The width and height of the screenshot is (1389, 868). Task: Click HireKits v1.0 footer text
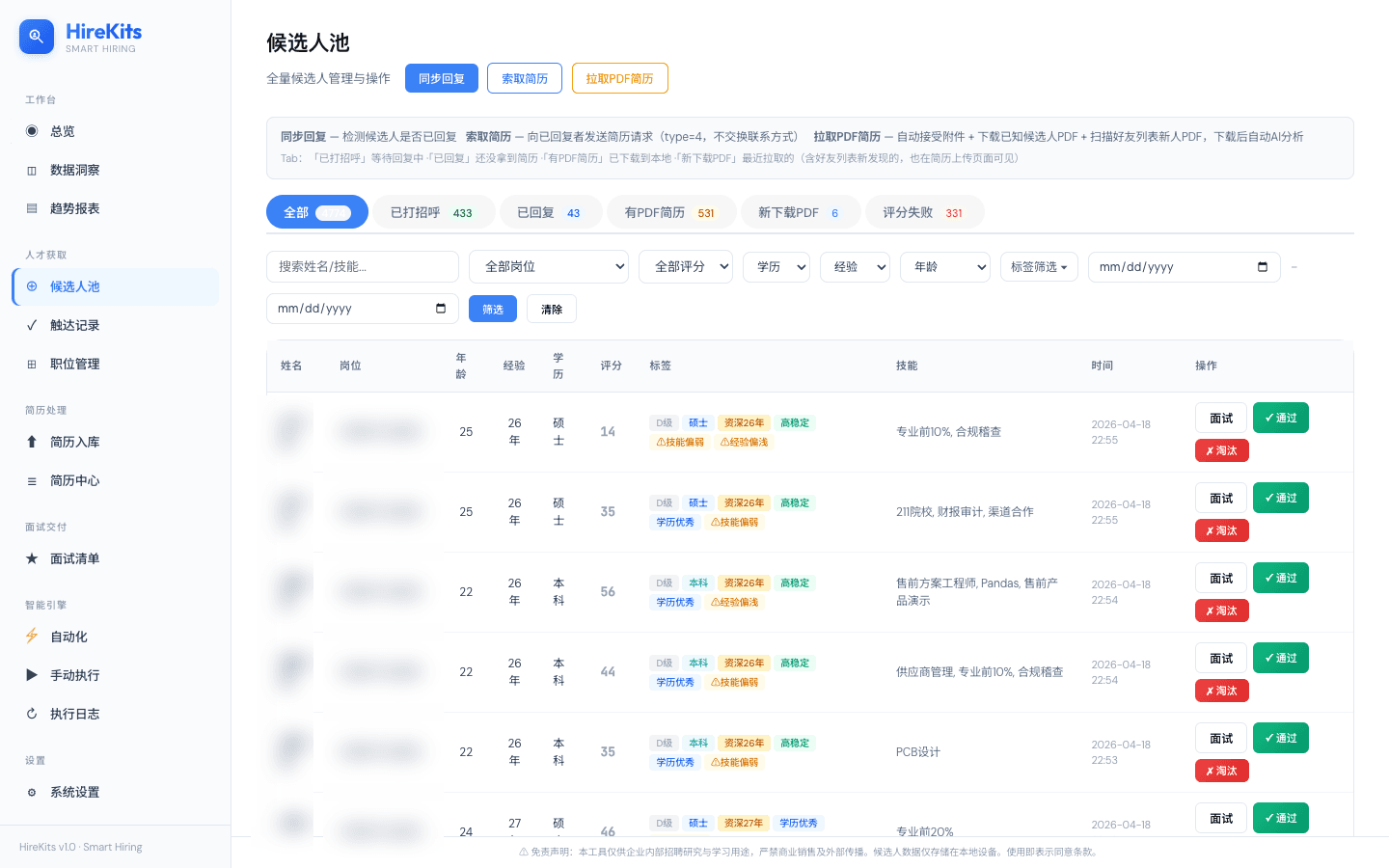coord(81,847)
